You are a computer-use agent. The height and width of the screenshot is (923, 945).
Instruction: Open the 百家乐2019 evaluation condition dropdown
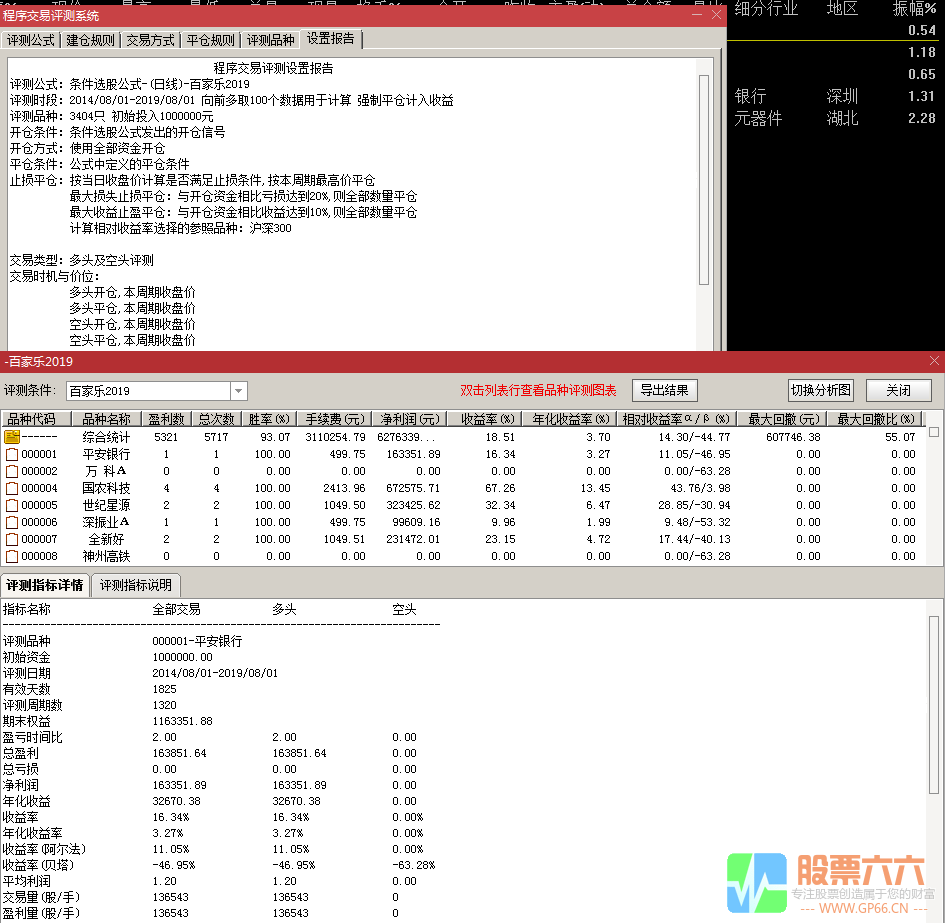(237, 390)
